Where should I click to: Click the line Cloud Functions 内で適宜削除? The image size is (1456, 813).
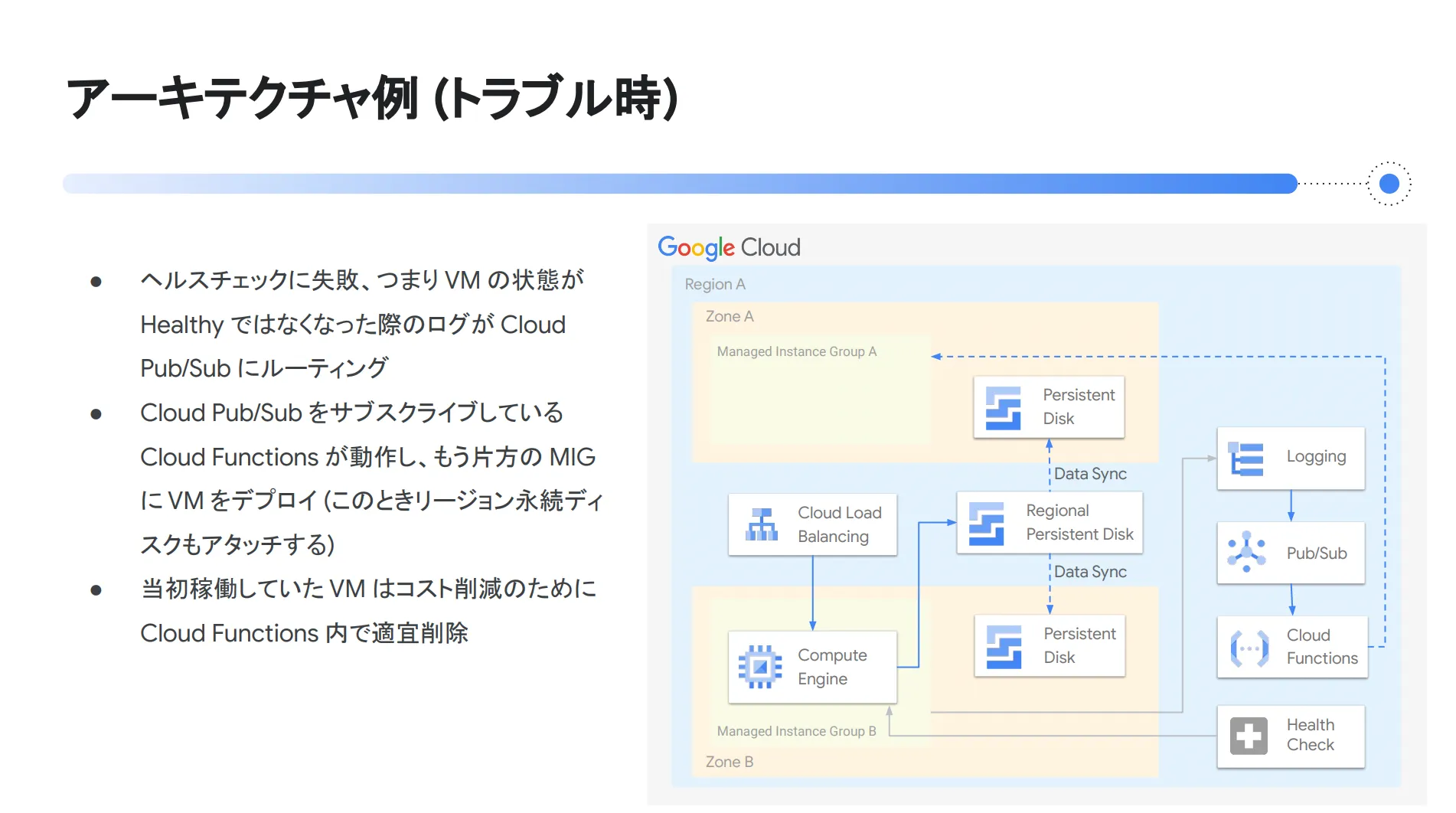click(x=304, y=633)
